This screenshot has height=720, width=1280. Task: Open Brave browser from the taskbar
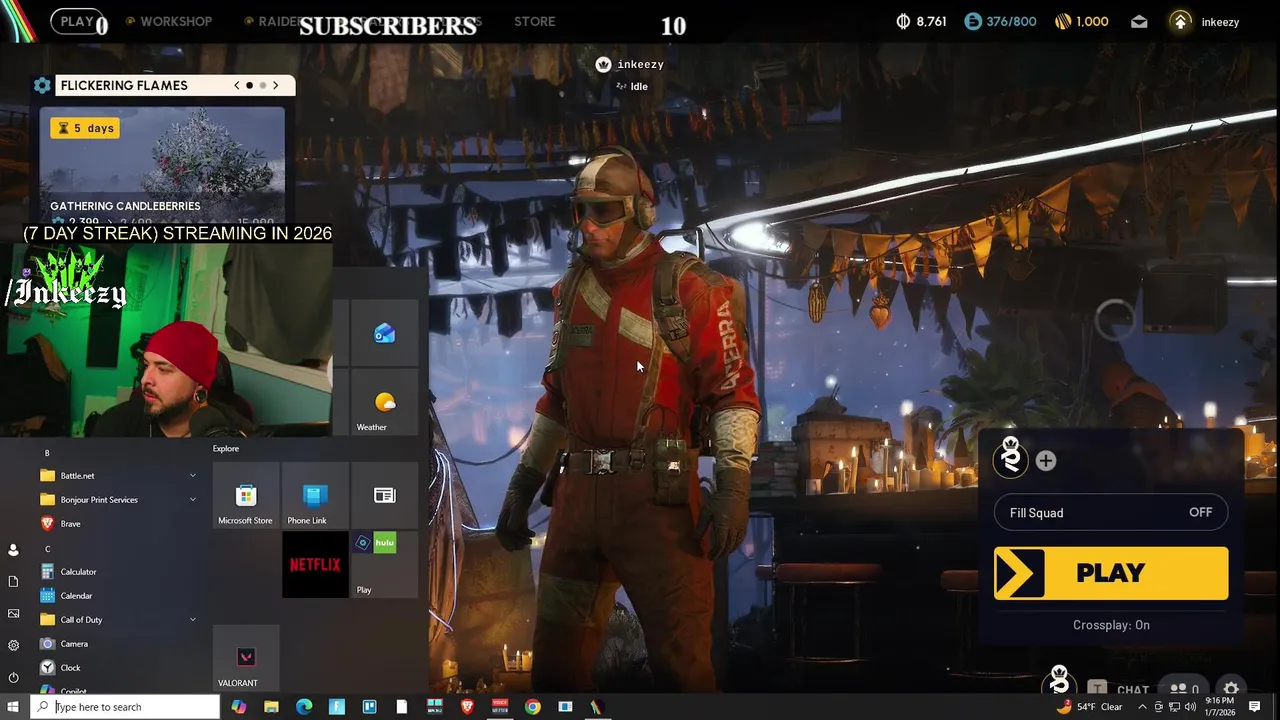pyautogui.click(x=467, y=707)
